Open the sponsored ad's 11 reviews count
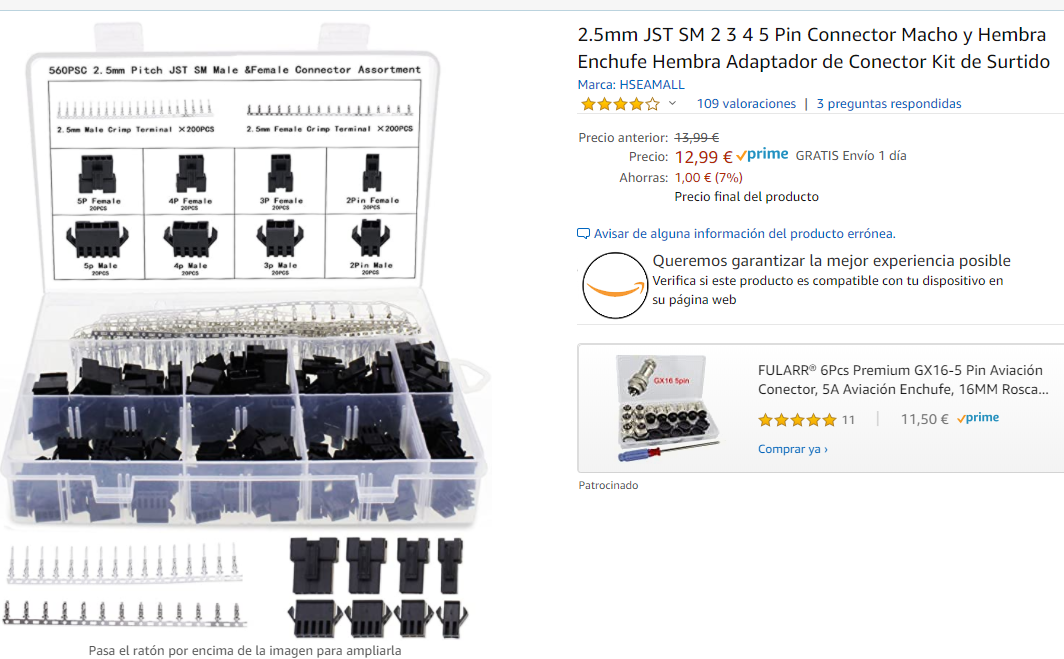Screen dimensions: 1064x659 point(848,420)
